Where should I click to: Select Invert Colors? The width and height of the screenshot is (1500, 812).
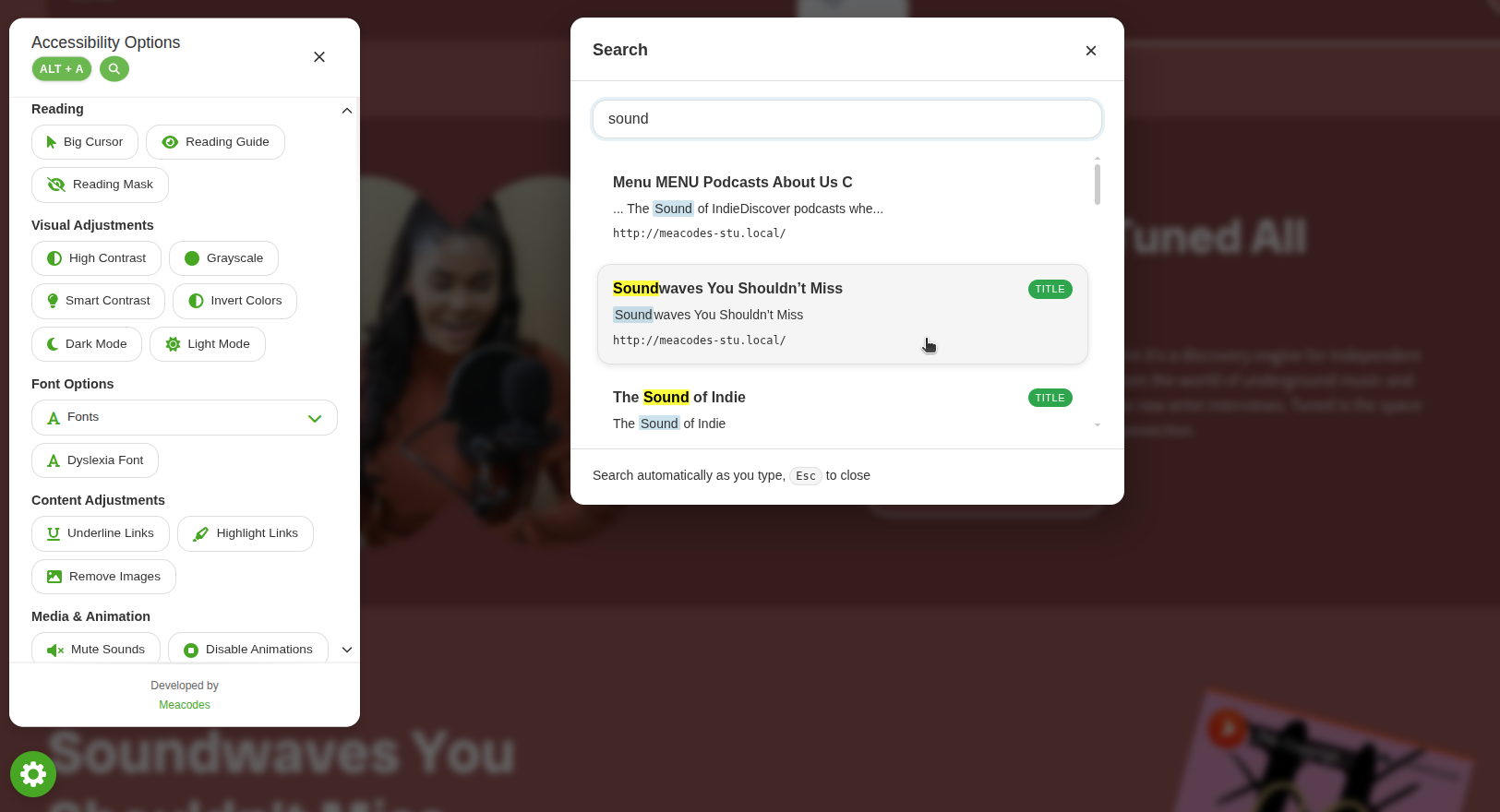[x=234, y=301]
